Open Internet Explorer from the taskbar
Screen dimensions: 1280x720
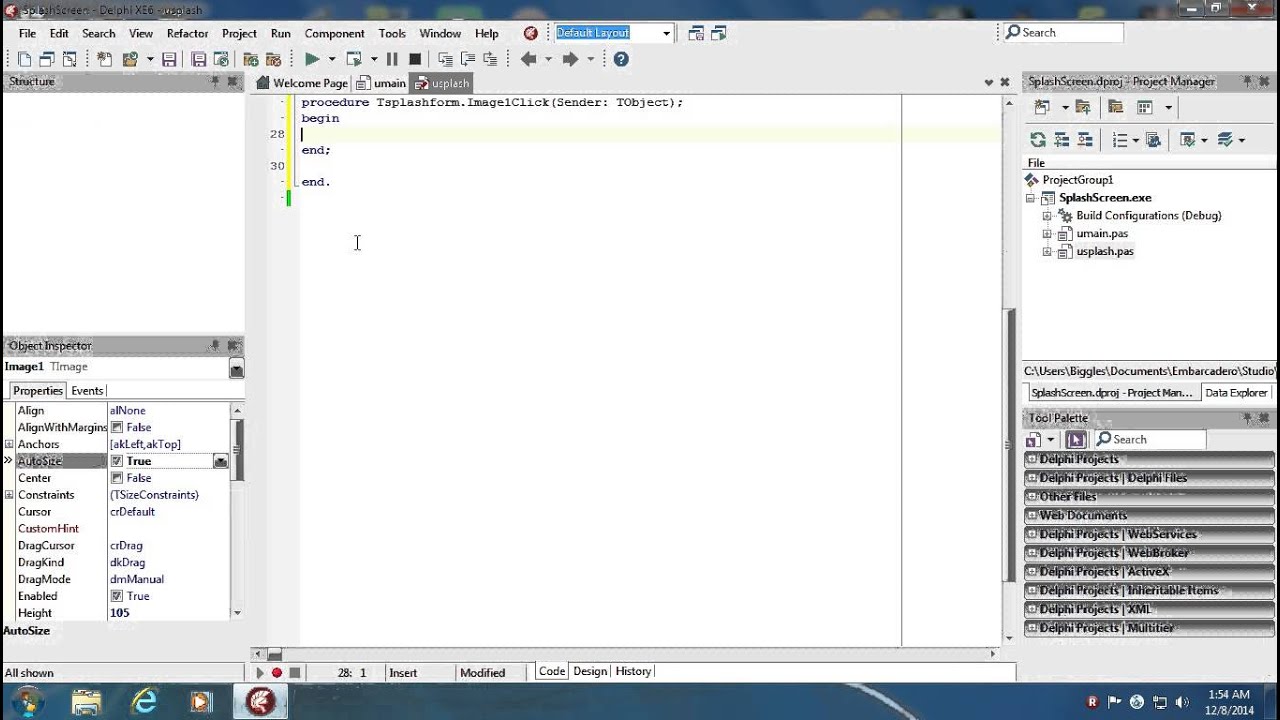[x=145, y=701]
